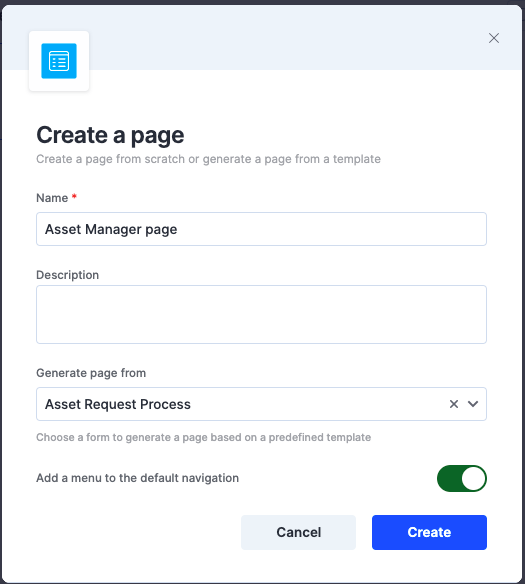Click the Description field label
The image size is (525, 584).
click(x=67, y=275)
